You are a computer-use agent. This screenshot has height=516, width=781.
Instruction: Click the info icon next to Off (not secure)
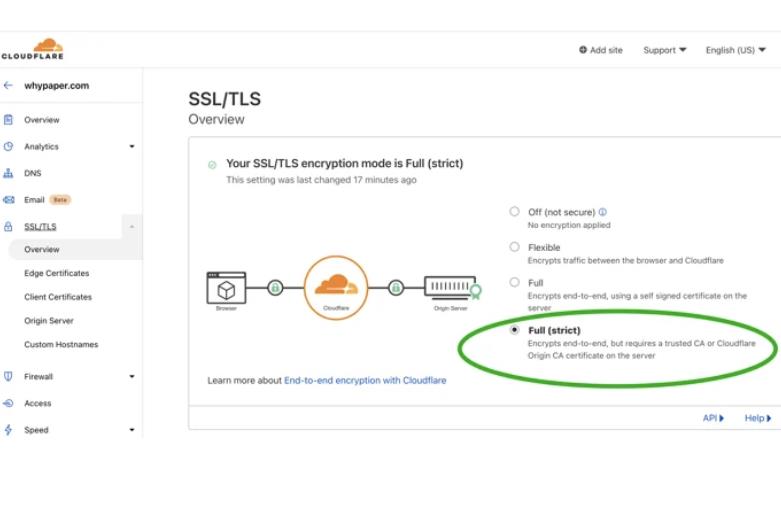(603, 212)
